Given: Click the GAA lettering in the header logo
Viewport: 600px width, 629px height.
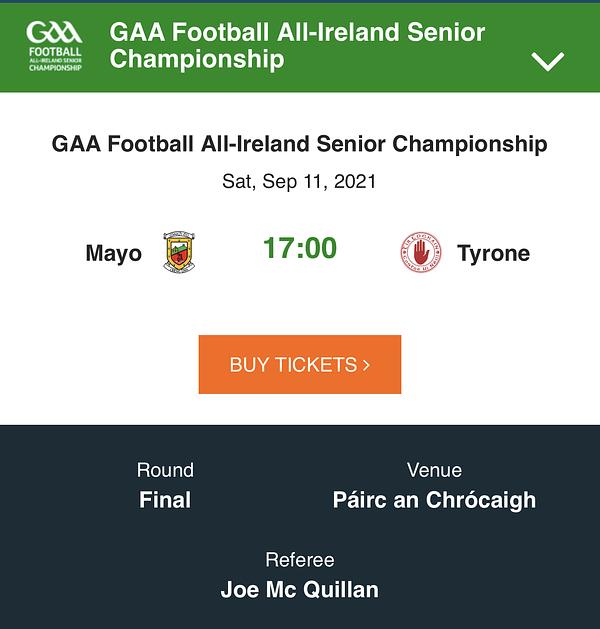Looking at the screenshot, I should pos(54,32).
